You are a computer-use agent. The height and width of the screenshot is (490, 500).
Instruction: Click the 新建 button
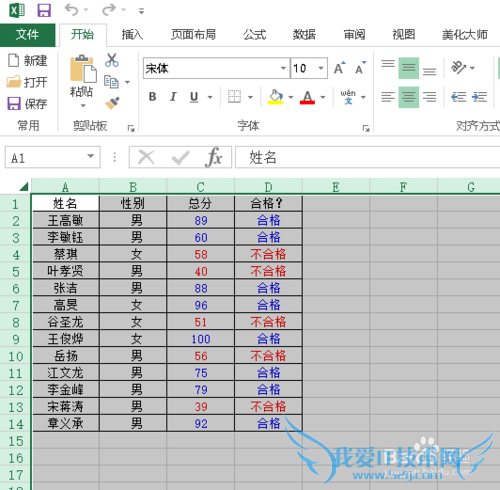28,61
